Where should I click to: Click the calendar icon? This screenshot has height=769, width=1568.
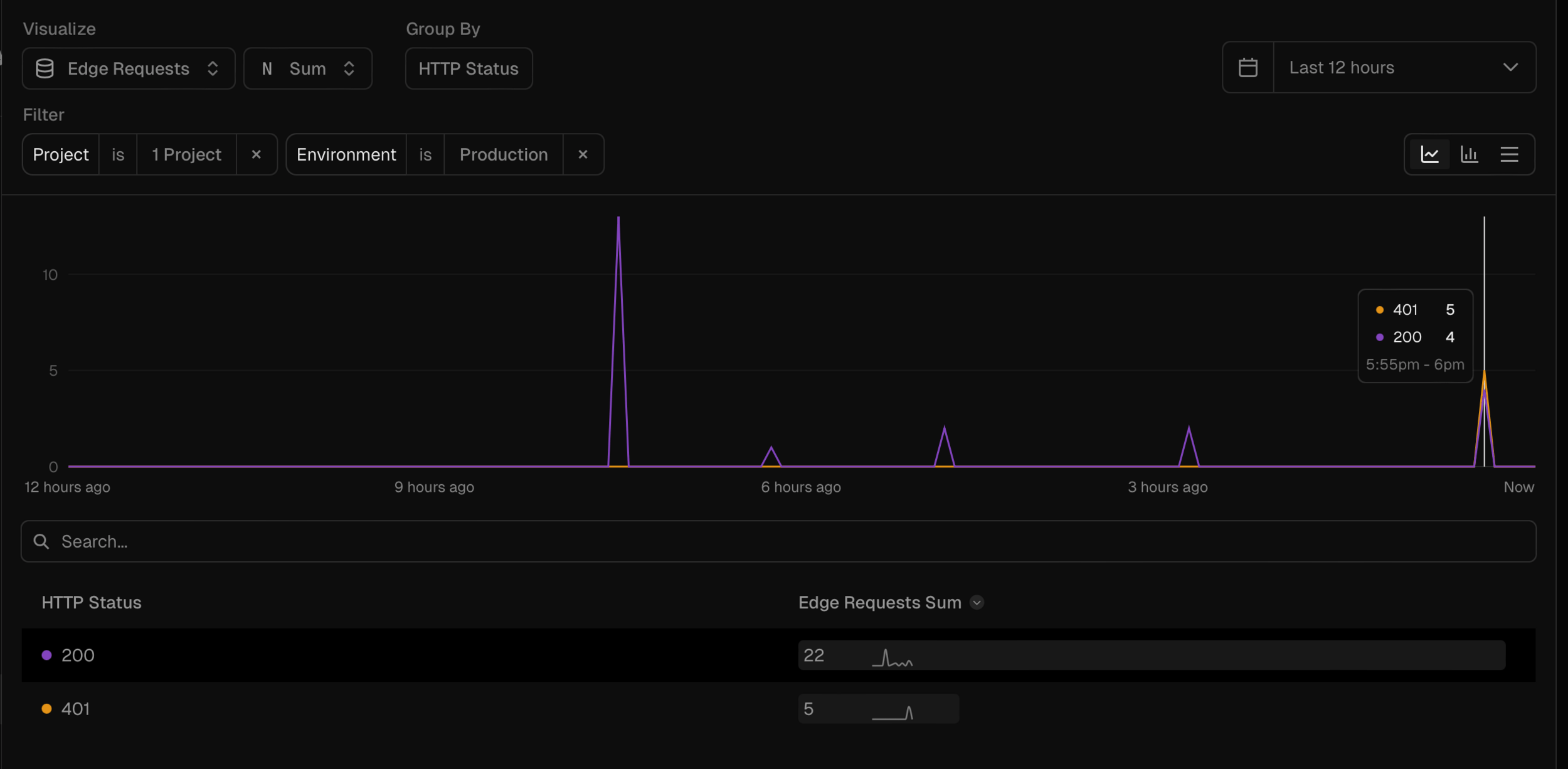[1248, 68]
